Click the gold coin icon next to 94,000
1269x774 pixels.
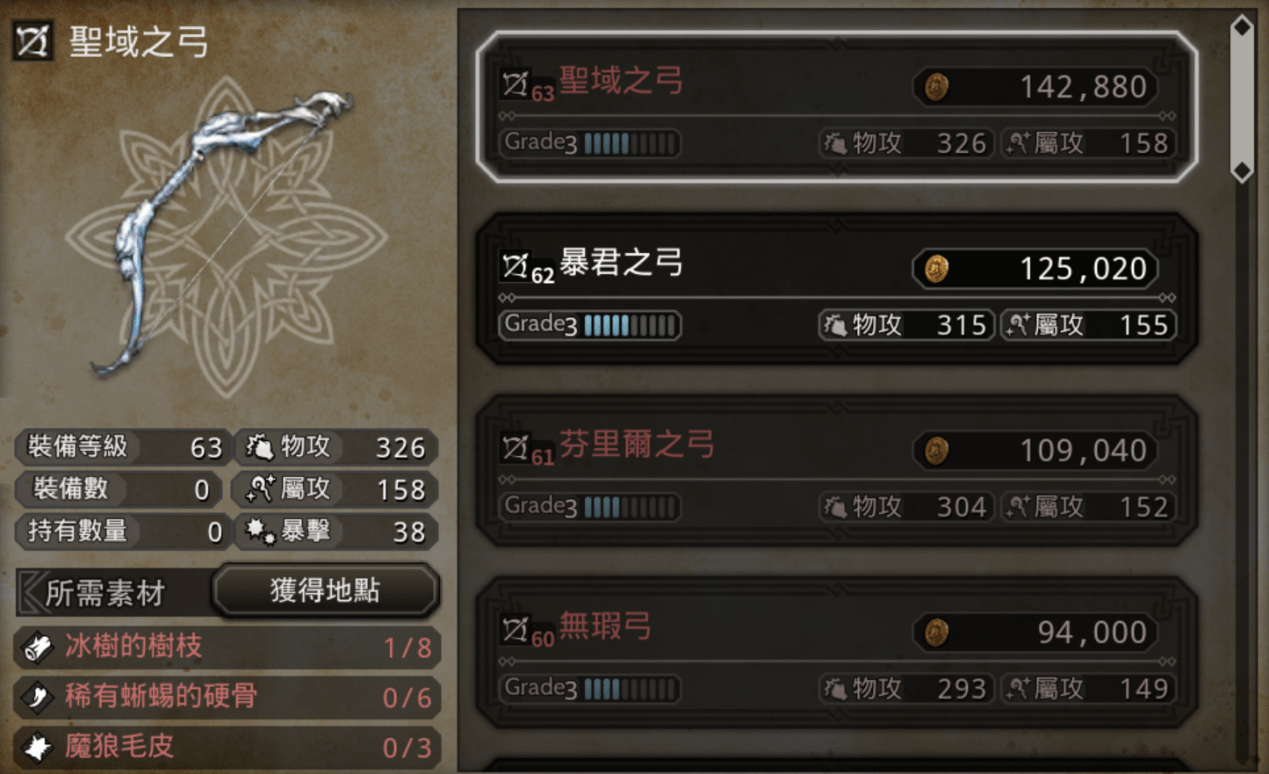click(936, 632)
